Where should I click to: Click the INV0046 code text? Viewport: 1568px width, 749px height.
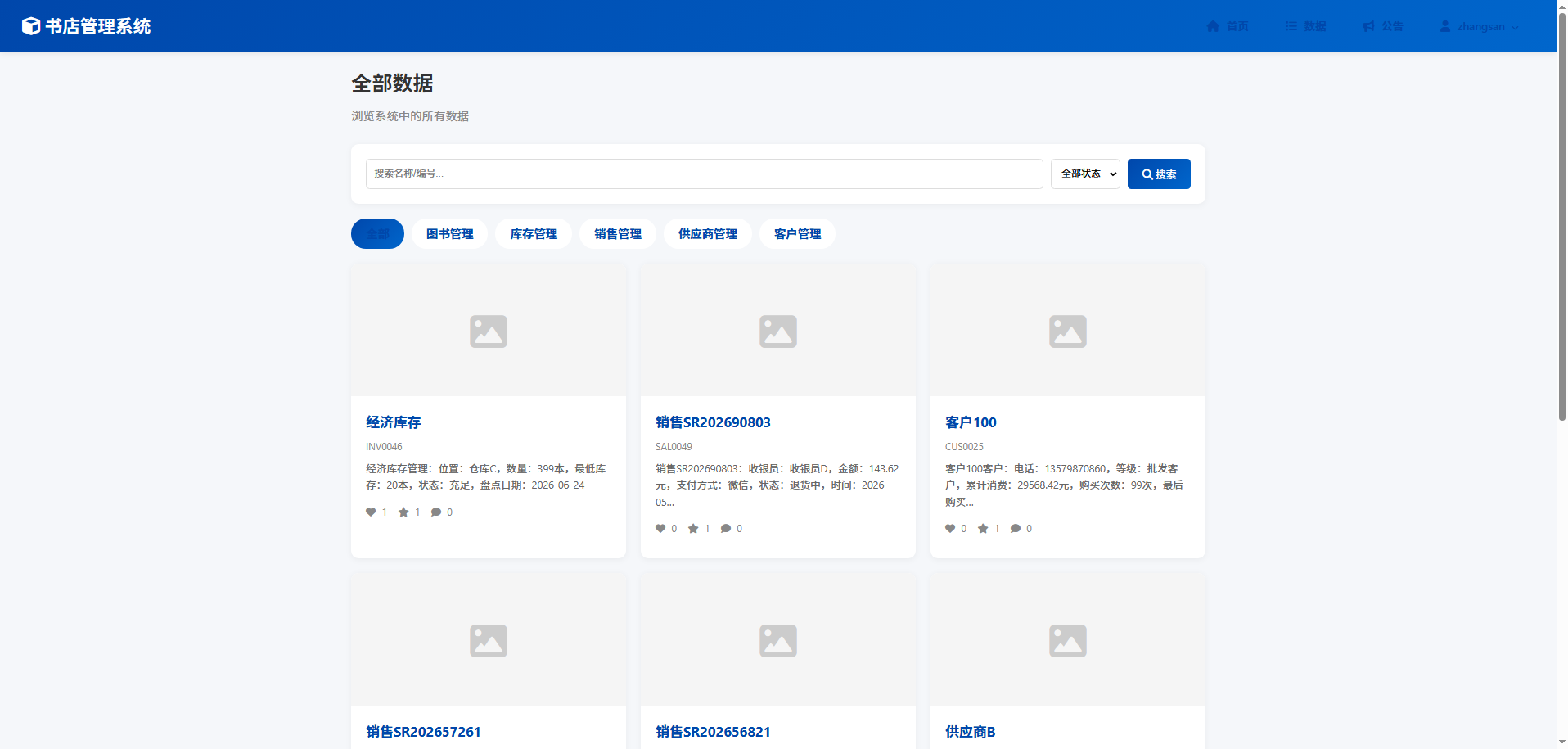(x=384, y=447)
